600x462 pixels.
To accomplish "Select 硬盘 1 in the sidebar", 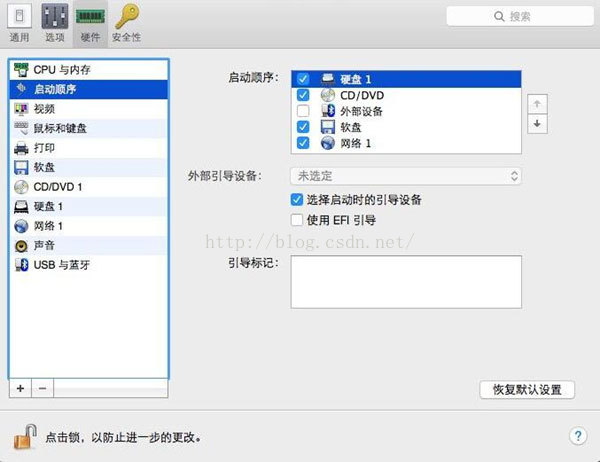I will pyautogui.click(x=88, y=206).
